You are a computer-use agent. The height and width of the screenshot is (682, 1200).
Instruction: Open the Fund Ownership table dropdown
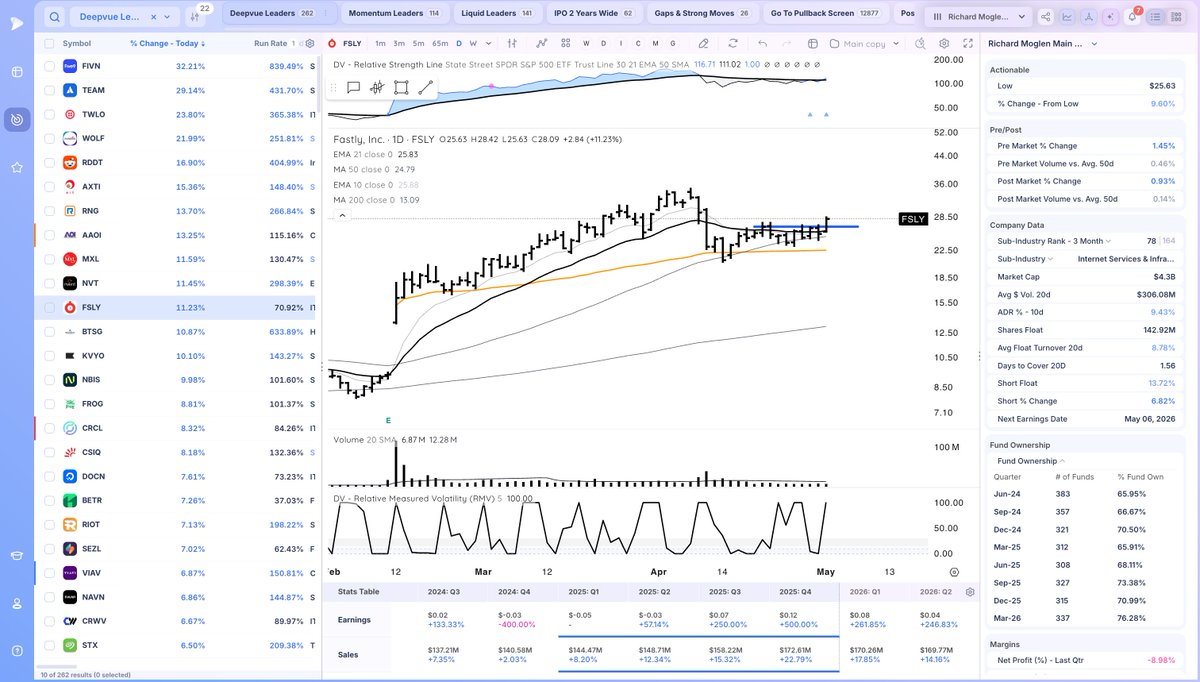1031,461
